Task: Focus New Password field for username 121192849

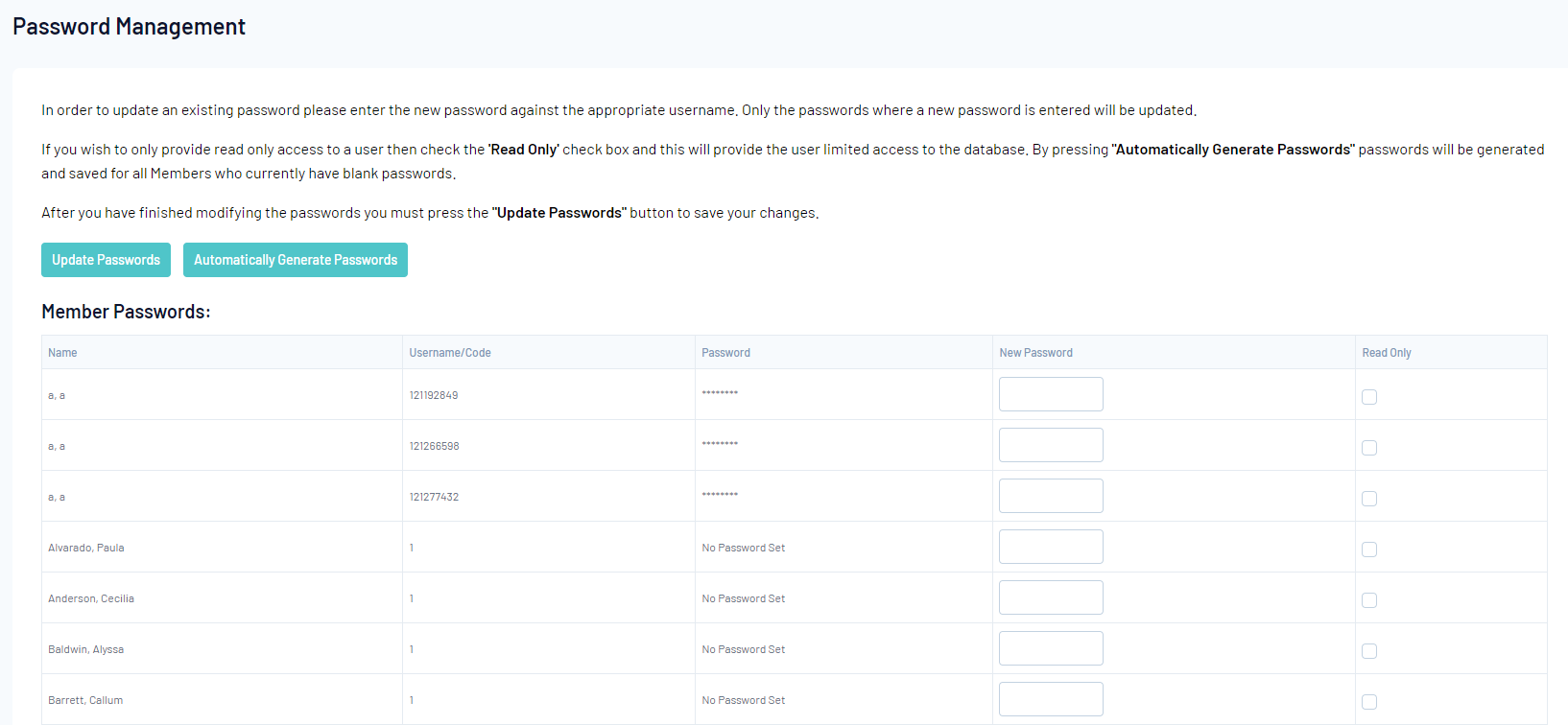Action: tap(1051, 394)
